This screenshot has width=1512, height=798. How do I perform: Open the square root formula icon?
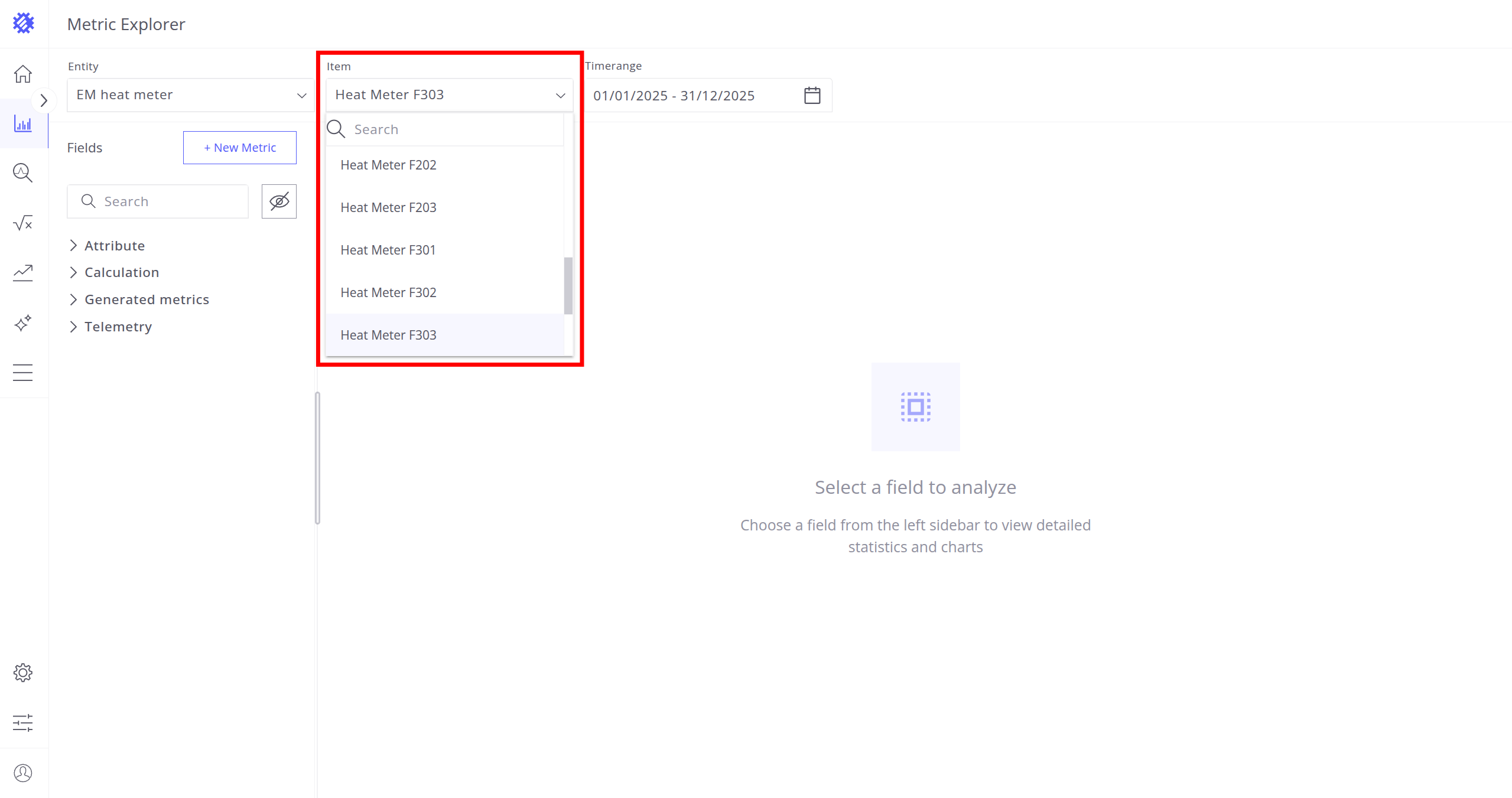[23, 223]
